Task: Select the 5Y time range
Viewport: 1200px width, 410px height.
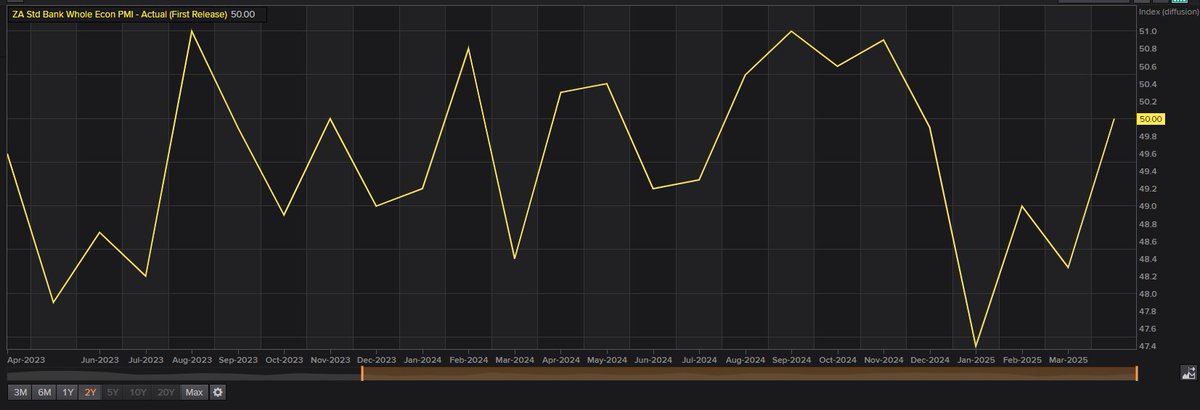Action: coord(113,393)
